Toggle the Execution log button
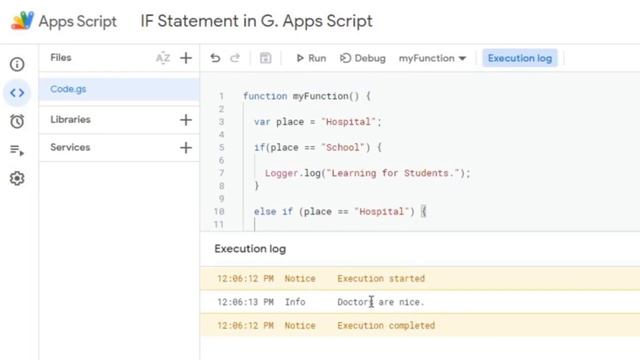Screen dimensions: 640x360 [520, 58]
